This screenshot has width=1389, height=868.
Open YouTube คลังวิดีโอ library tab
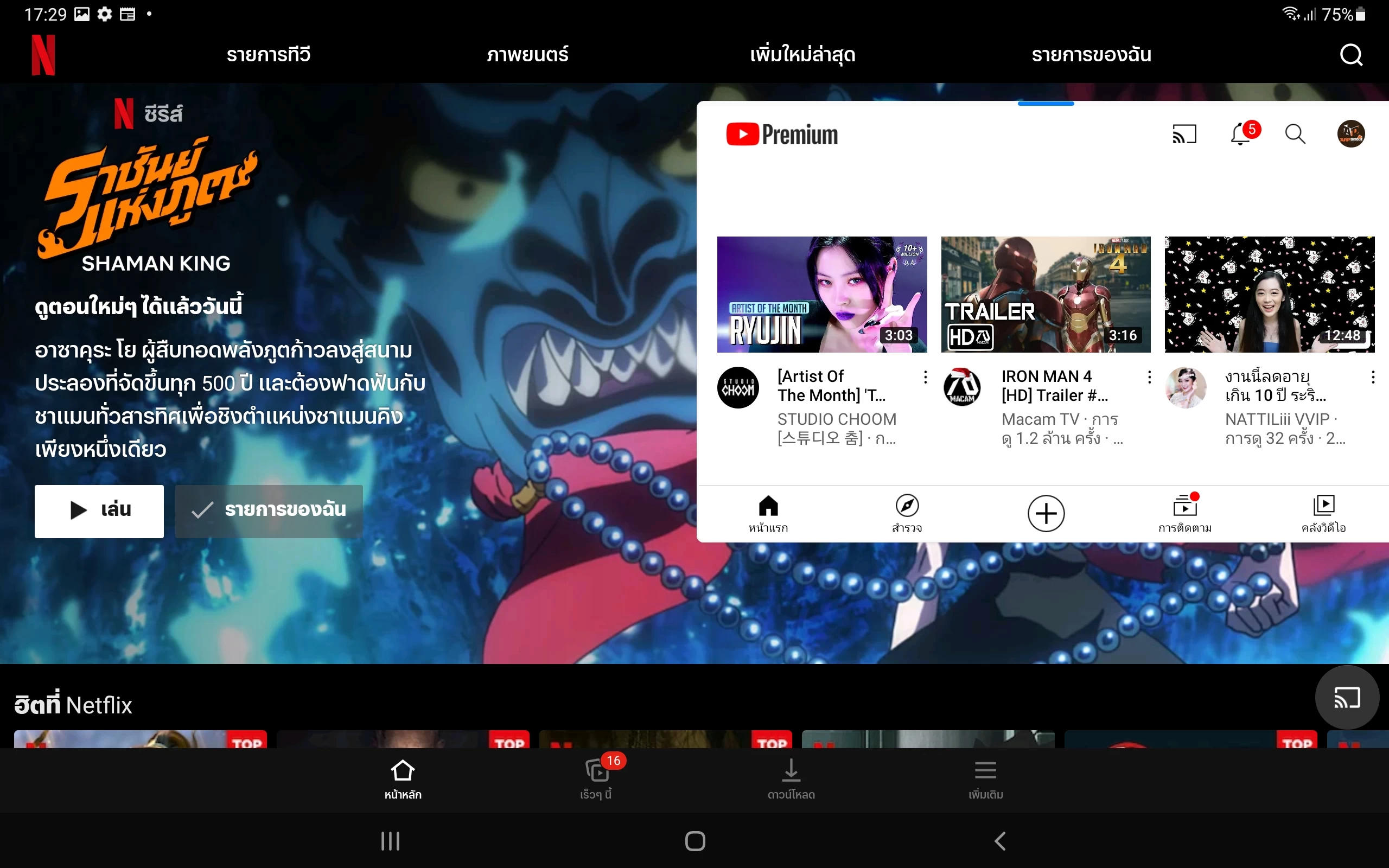(x=1323, y=514)
